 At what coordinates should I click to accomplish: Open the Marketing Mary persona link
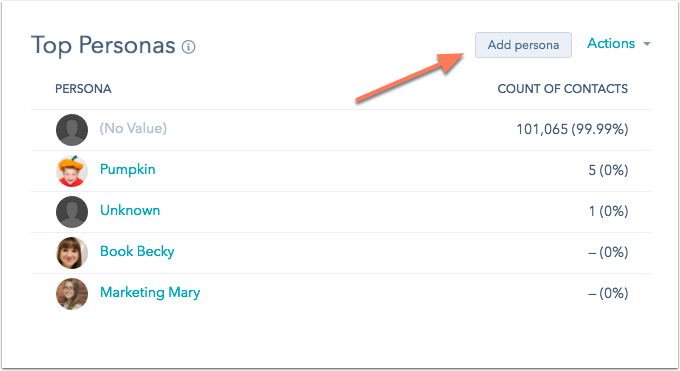pyautogui.click(x=150, y=292)
